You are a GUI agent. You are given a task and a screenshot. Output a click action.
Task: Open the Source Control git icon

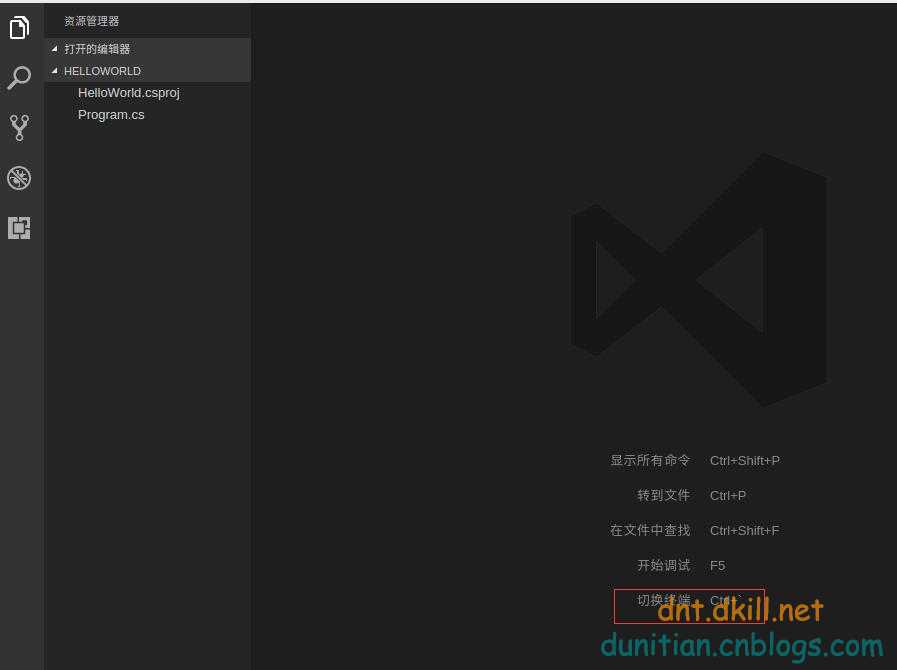tap(19, 128)
